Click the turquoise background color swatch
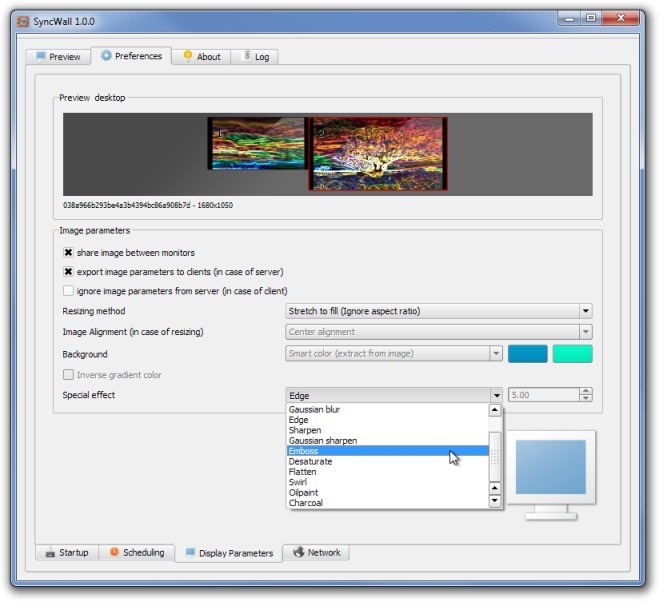The height and width of the screenshot is (602, 660). (x=572, y=354)
